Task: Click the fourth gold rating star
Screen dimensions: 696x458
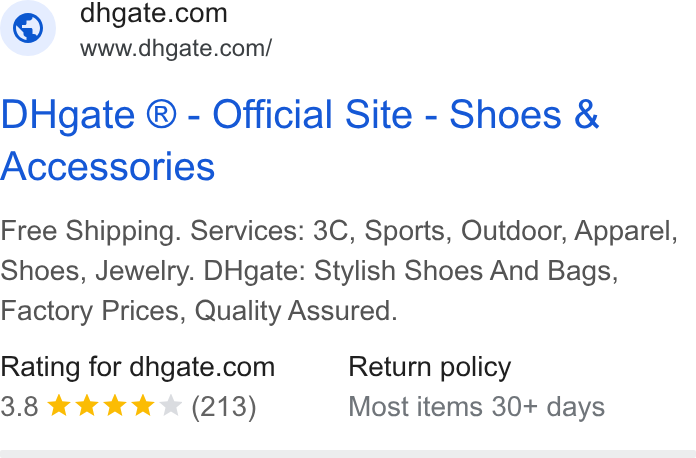Action: pyautogui.click(x=143, y=406)
